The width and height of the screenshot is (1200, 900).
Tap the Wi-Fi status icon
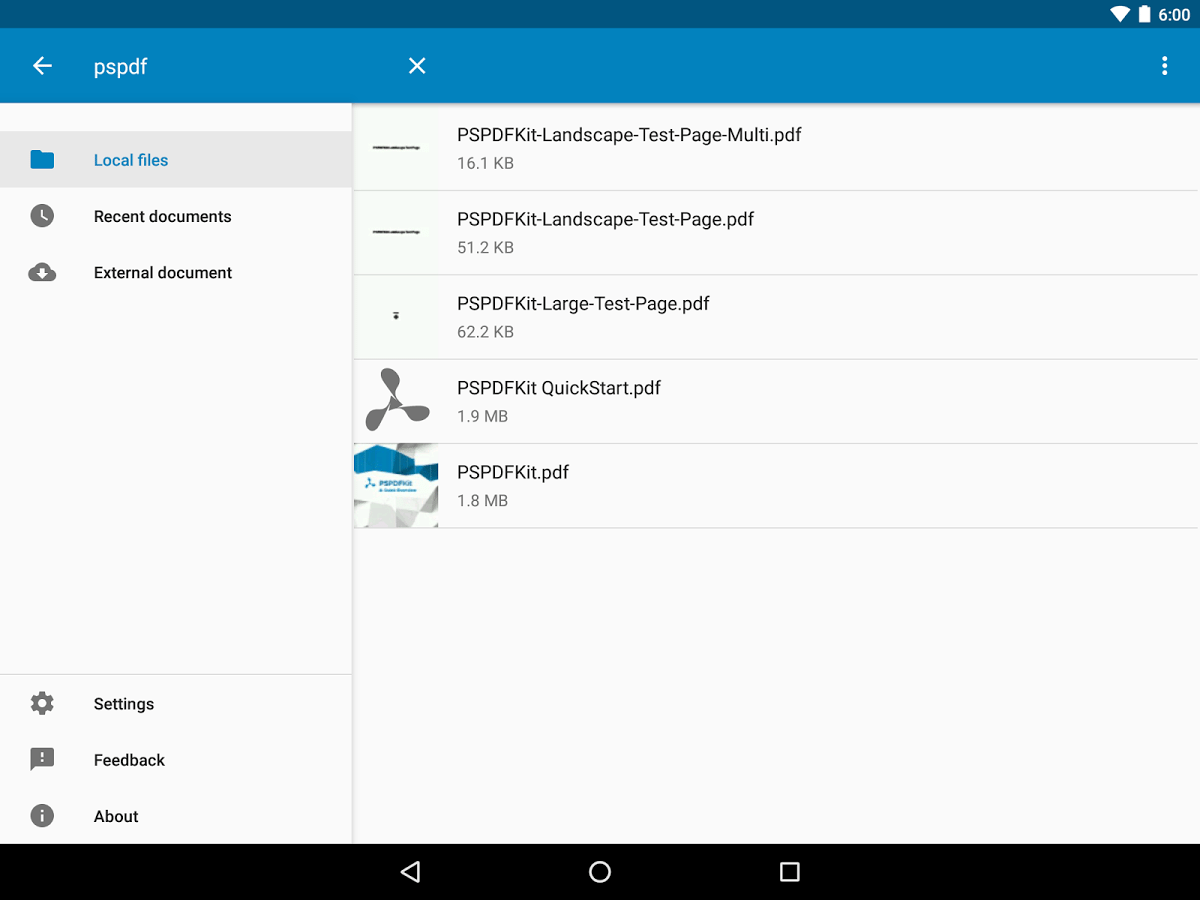(1120, 14)
